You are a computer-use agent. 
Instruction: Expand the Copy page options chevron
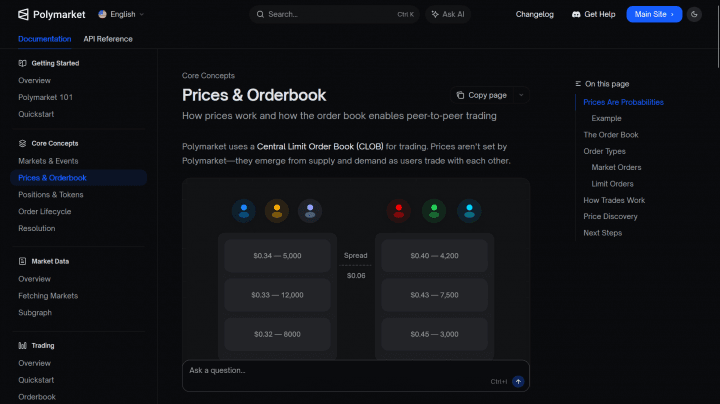point(521,95)
